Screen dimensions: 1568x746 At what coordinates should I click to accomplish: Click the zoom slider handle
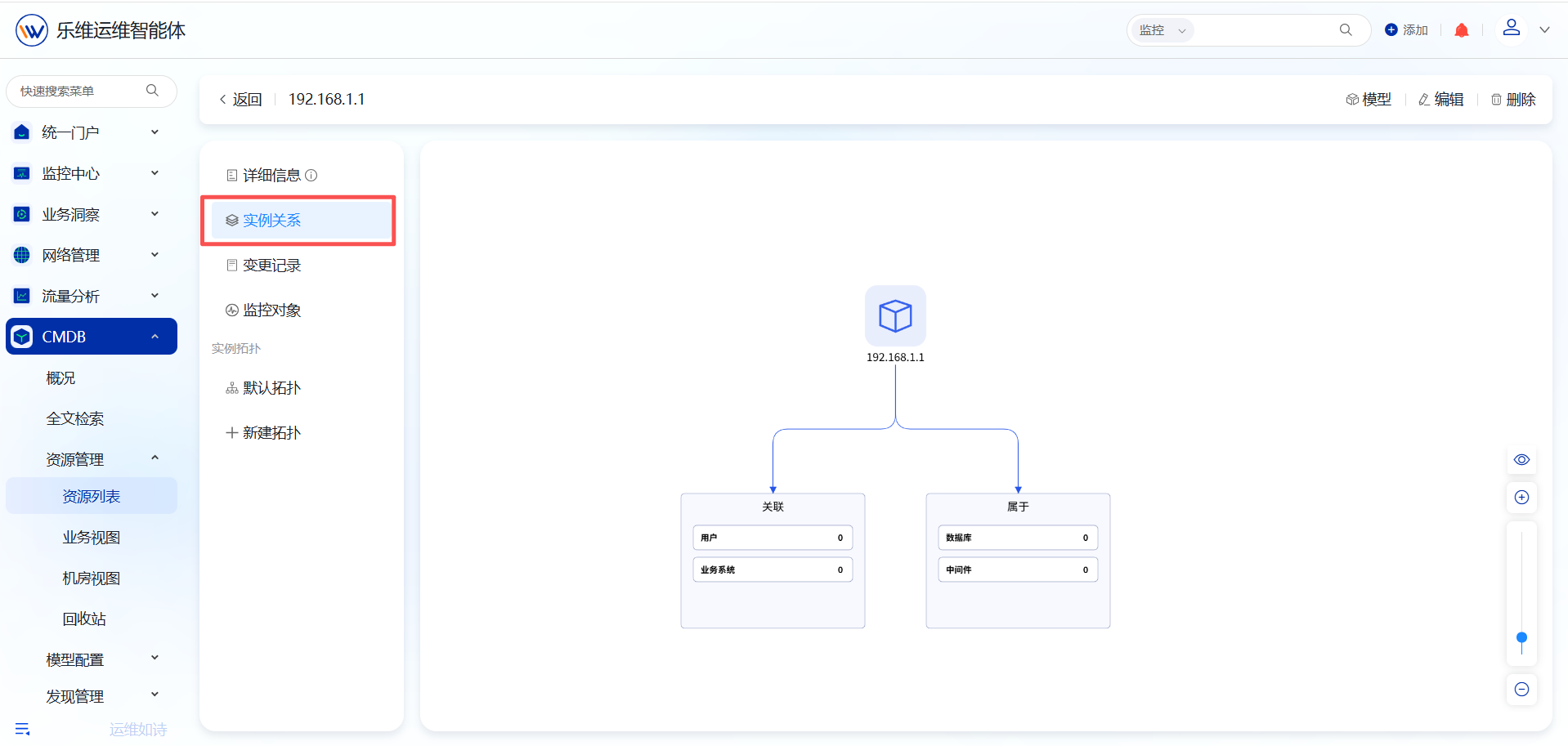(x=1521, y=637)
